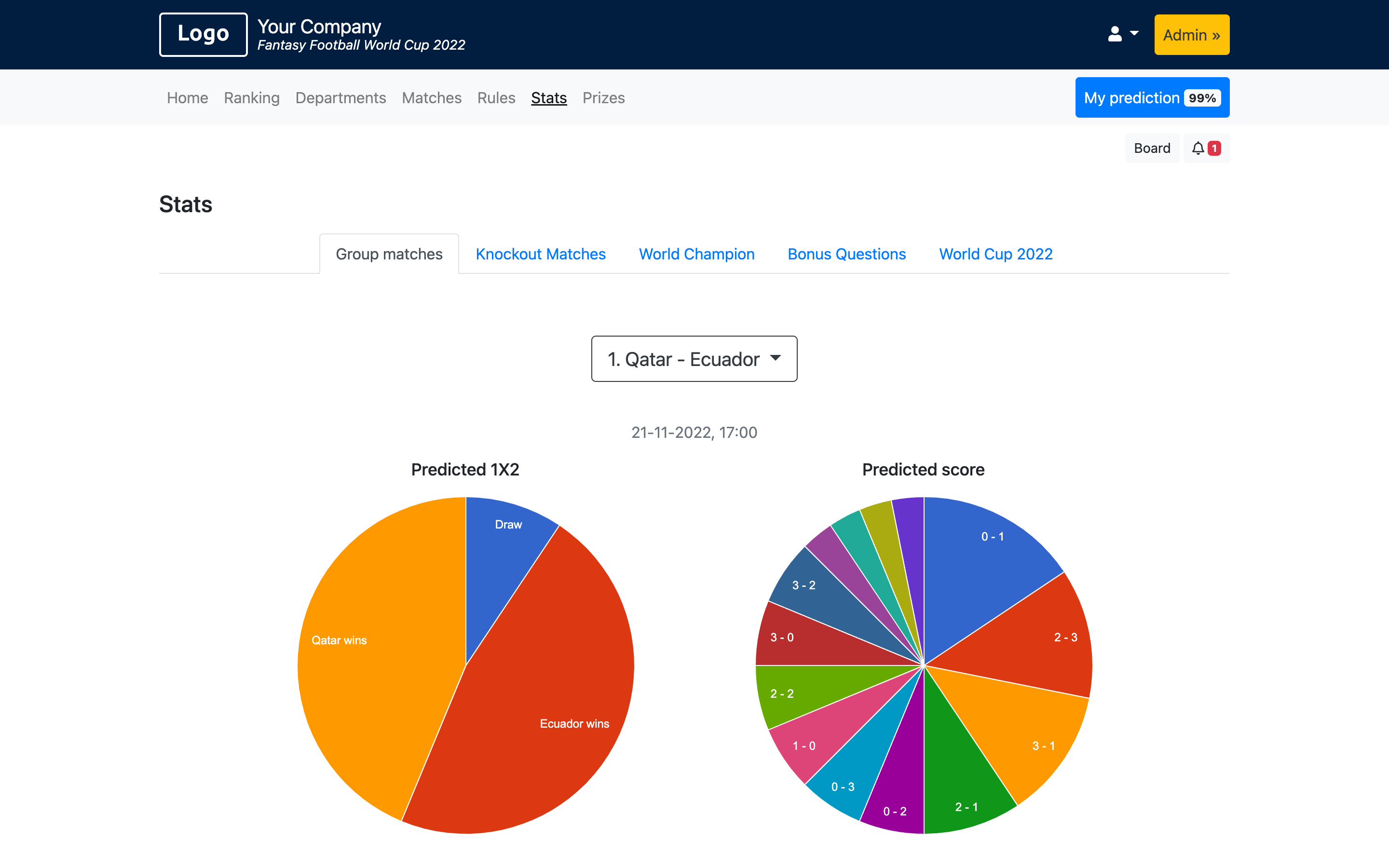Open the Departments menu section
The height and width of the screenshot is (868, 1389).
pyautogui.click(x=340, y=97)
